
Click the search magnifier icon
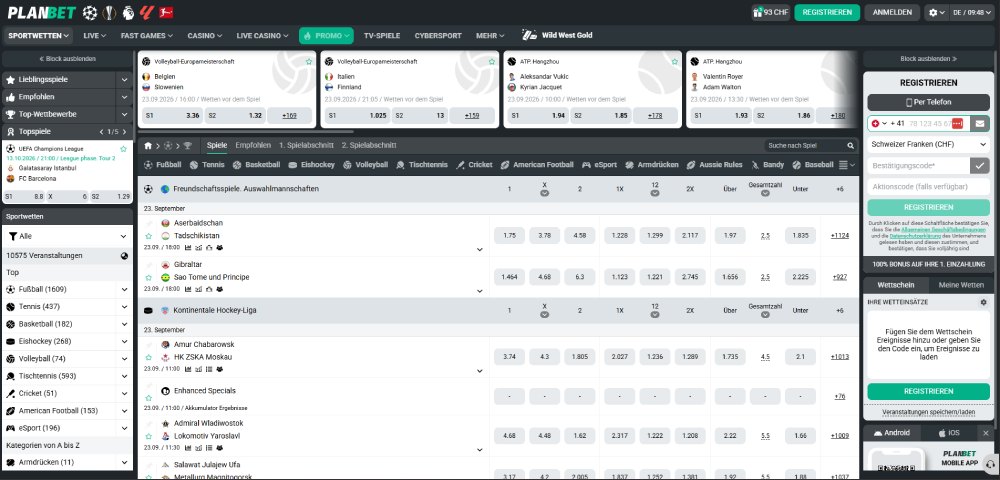850,146
